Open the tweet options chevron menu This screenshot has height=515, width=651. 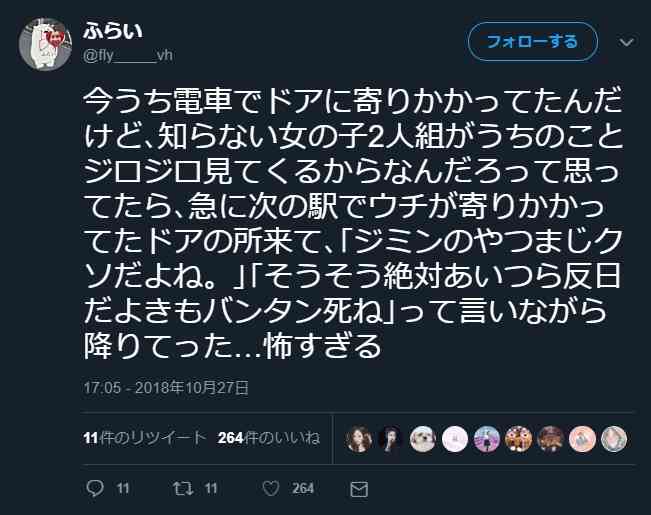click(x=627, y=42)
